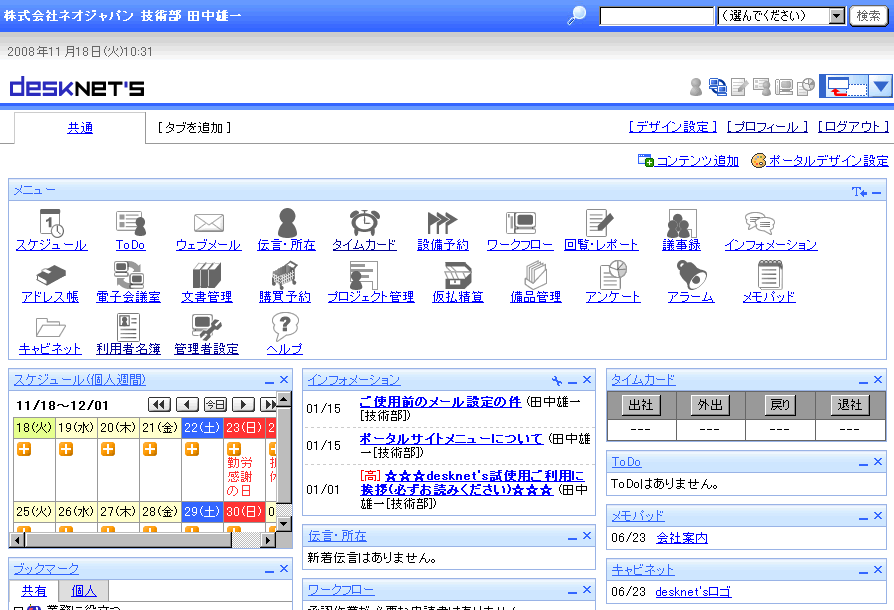Screen dimensions: 894x610
Task: Select the 共通 tab
Action: tap(80, 128)
